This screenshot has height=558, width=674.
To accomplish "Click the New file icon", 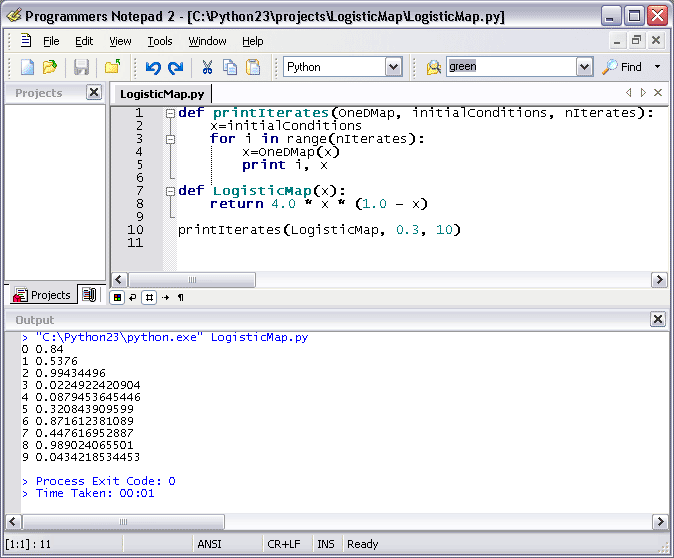I will 28,67.
